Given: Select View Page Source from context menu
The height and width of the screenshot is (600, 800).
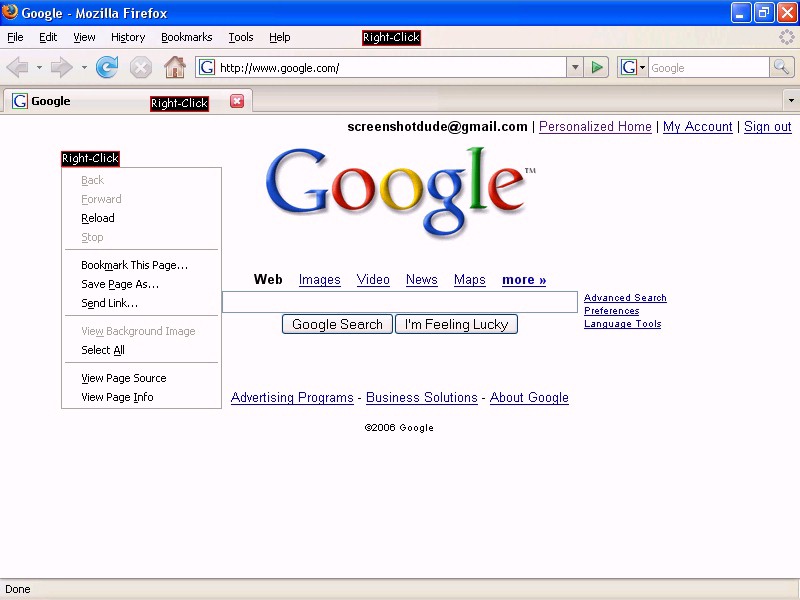Looking at the screenshot, I should click(x=124, y=378).
